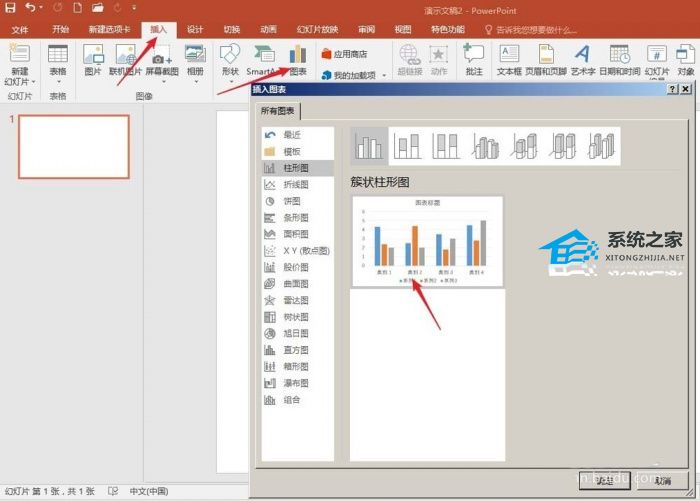The height and width of the screenshot is (502, 700).
Task: Switch to Transitions (切换) tab
Action: pyautogui.click(x=232, y=29)
